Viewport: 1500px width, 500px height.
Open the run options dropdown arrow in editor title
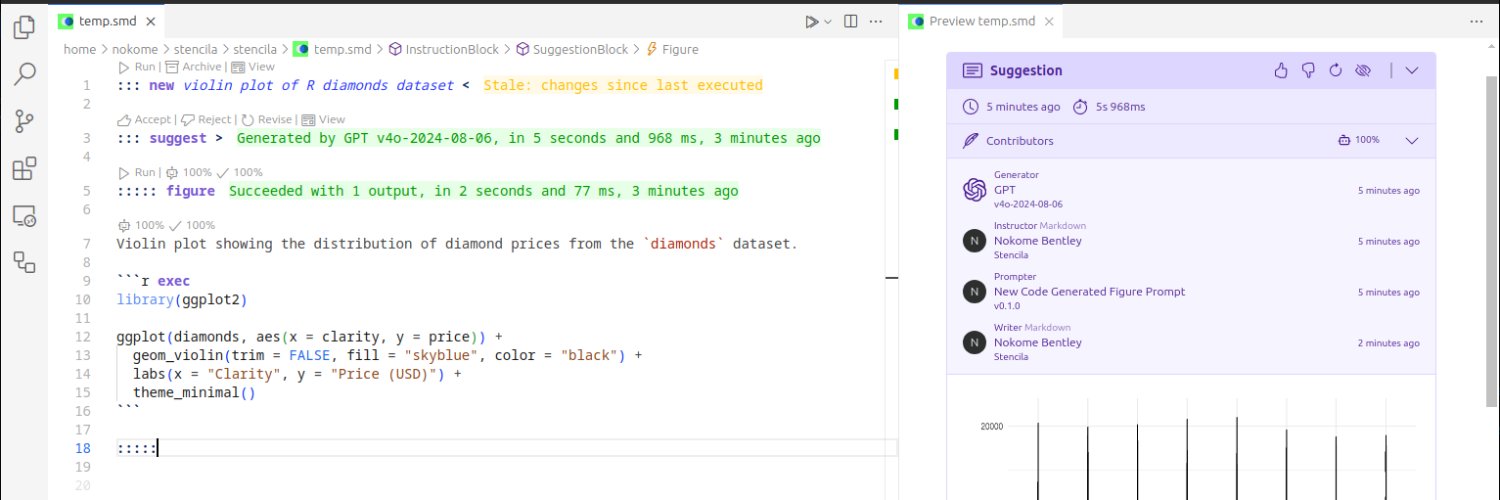pyautogui.click(x=827, y=21)
